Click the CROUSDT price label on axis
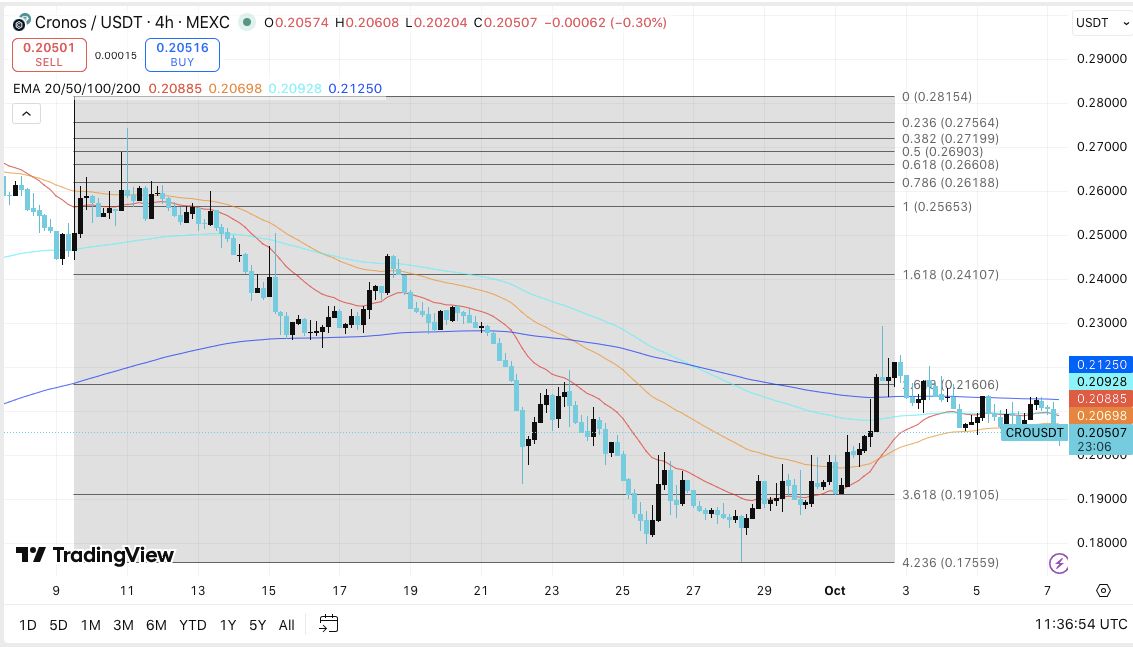The width and height of the screenshot is (1133, 647). [1034, 432]
